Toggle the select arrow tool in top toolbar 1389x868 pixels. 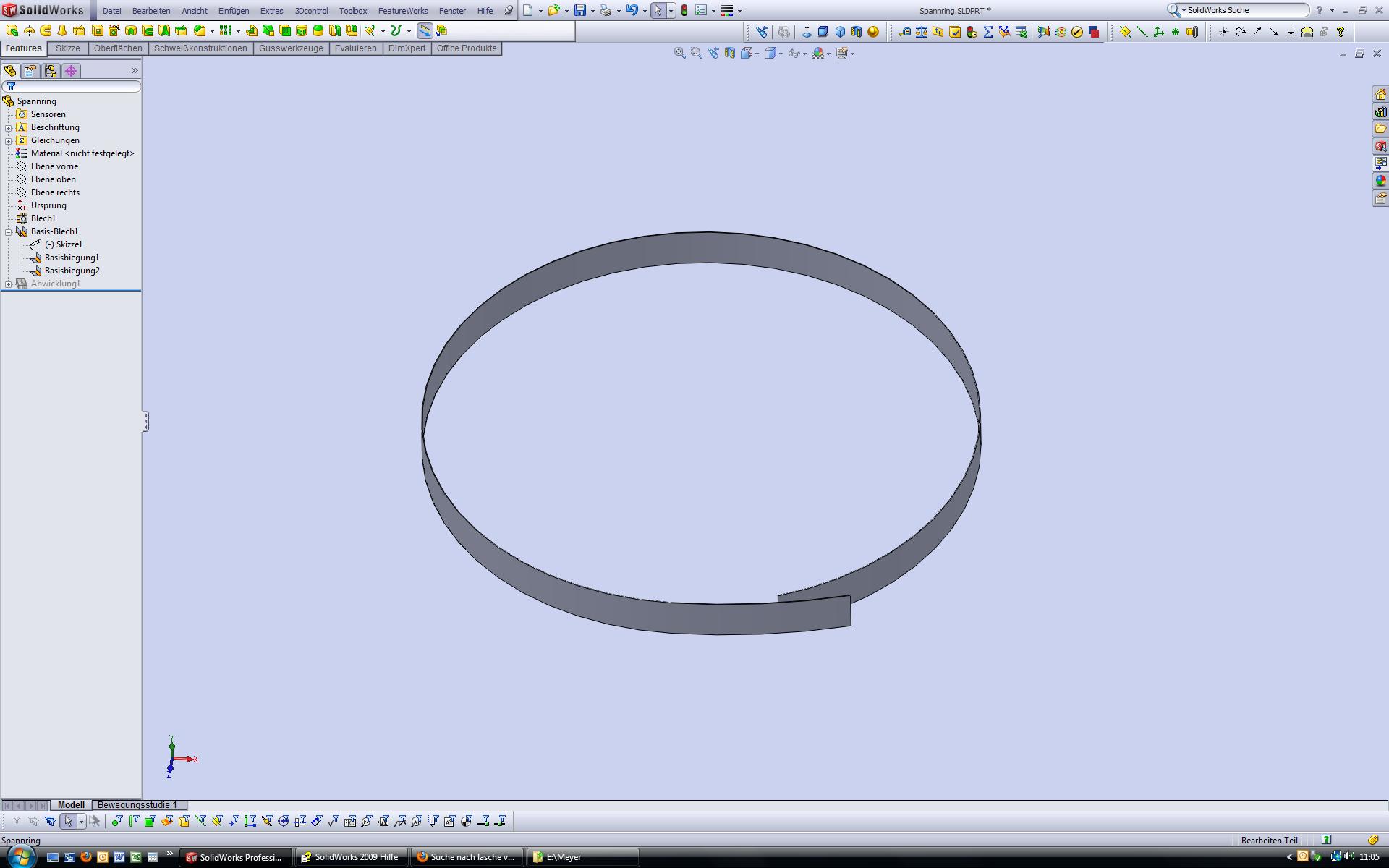click(x=658, y=10)
